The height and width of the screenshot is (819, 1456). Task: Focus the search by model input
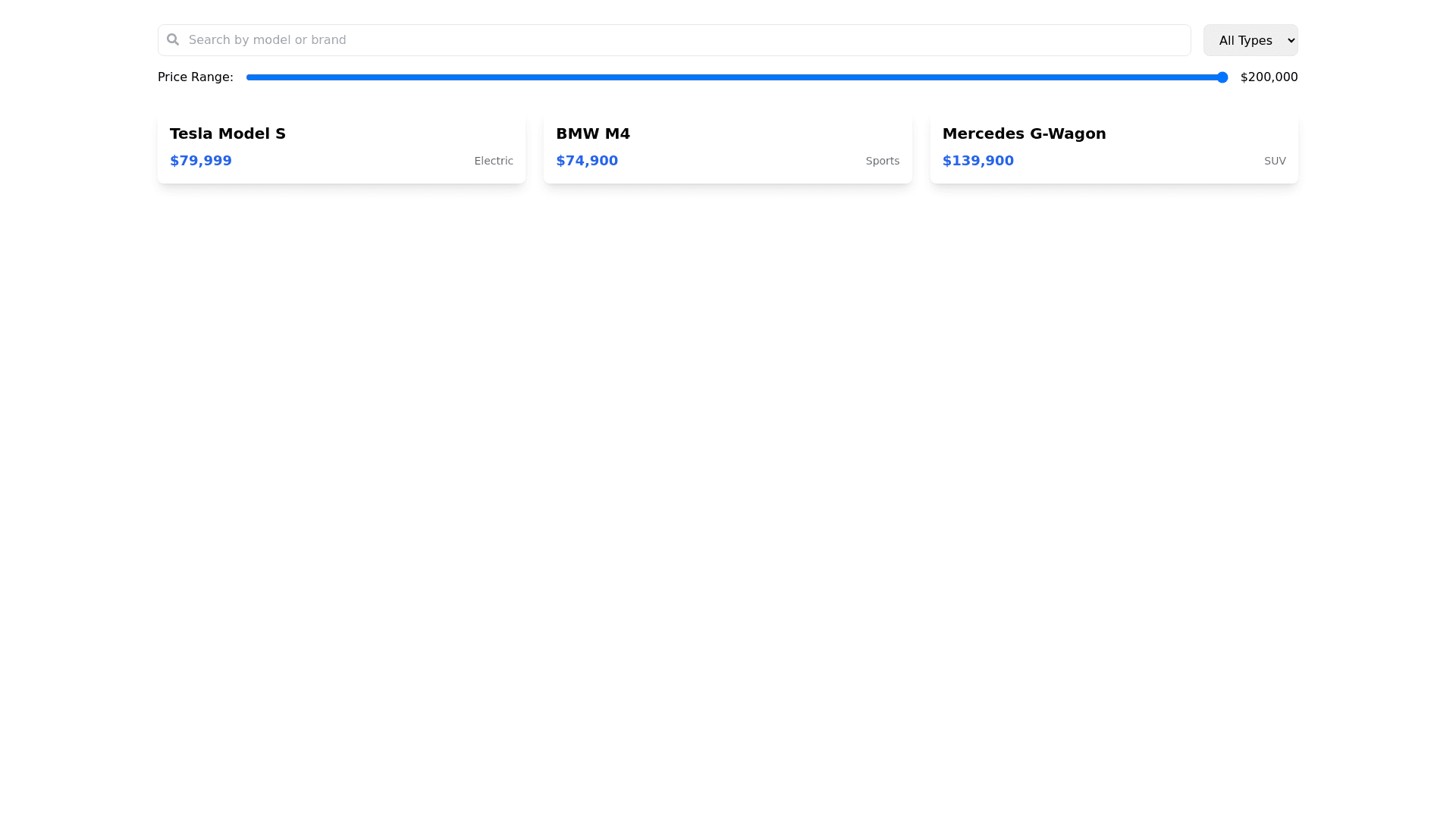[682, 40]
